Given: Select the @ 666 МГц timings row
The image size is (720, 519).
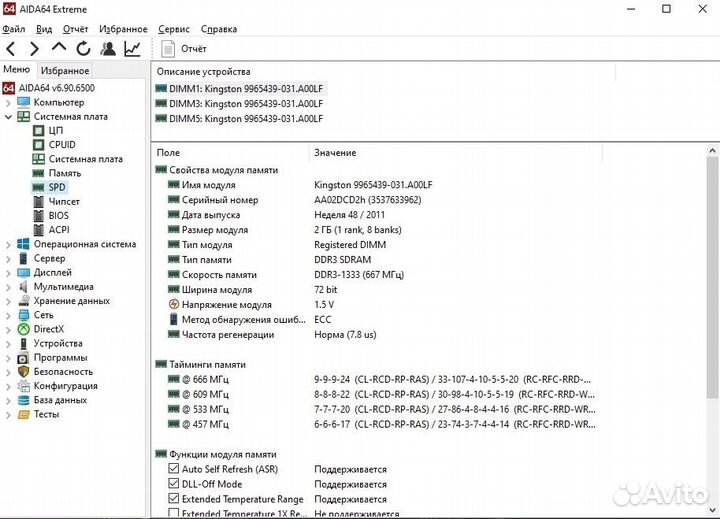Looking at the screenshot, I should [x=381, y=379].
